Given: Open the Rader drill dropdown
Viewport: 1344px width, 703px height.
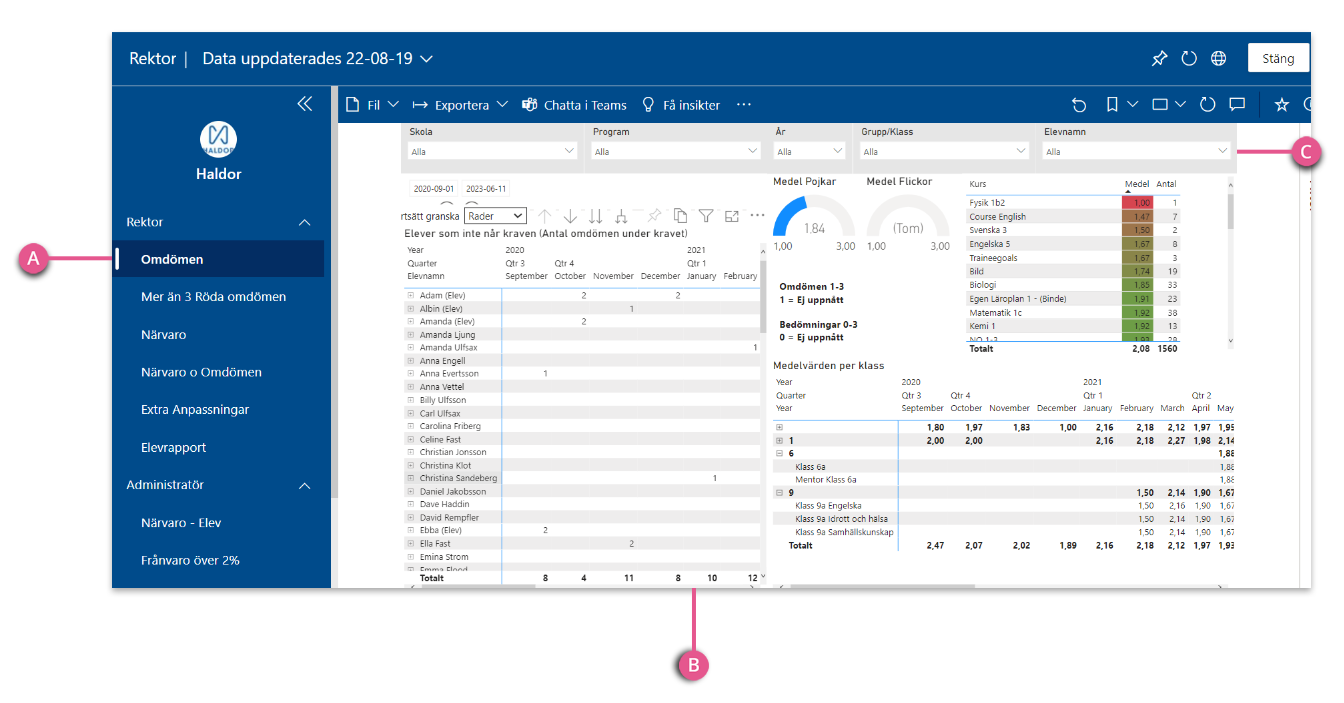Looking at the screenshot, I should click(495, 216).
